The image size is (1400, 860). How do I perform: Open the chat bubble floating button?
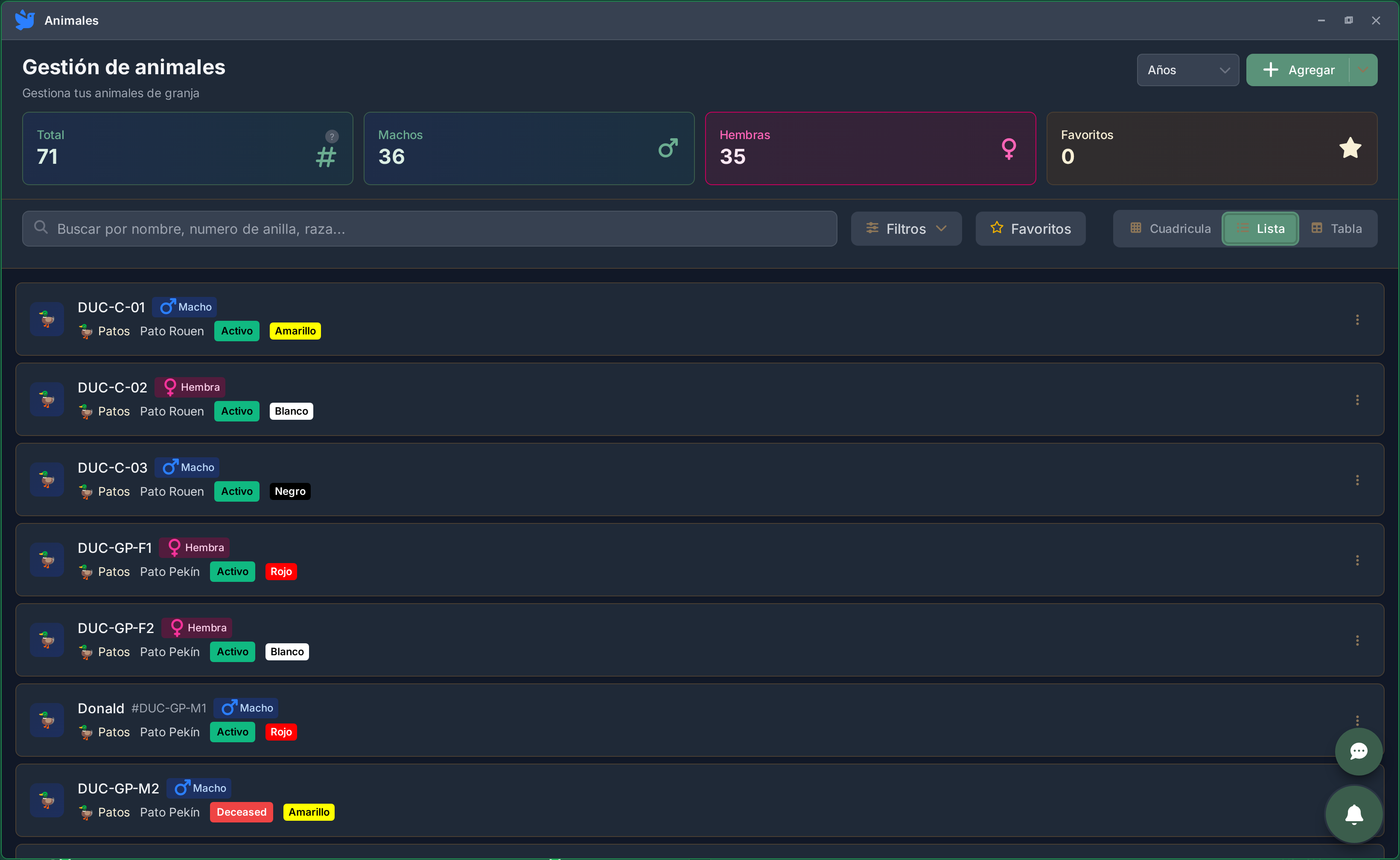(x=1359, y=751)
